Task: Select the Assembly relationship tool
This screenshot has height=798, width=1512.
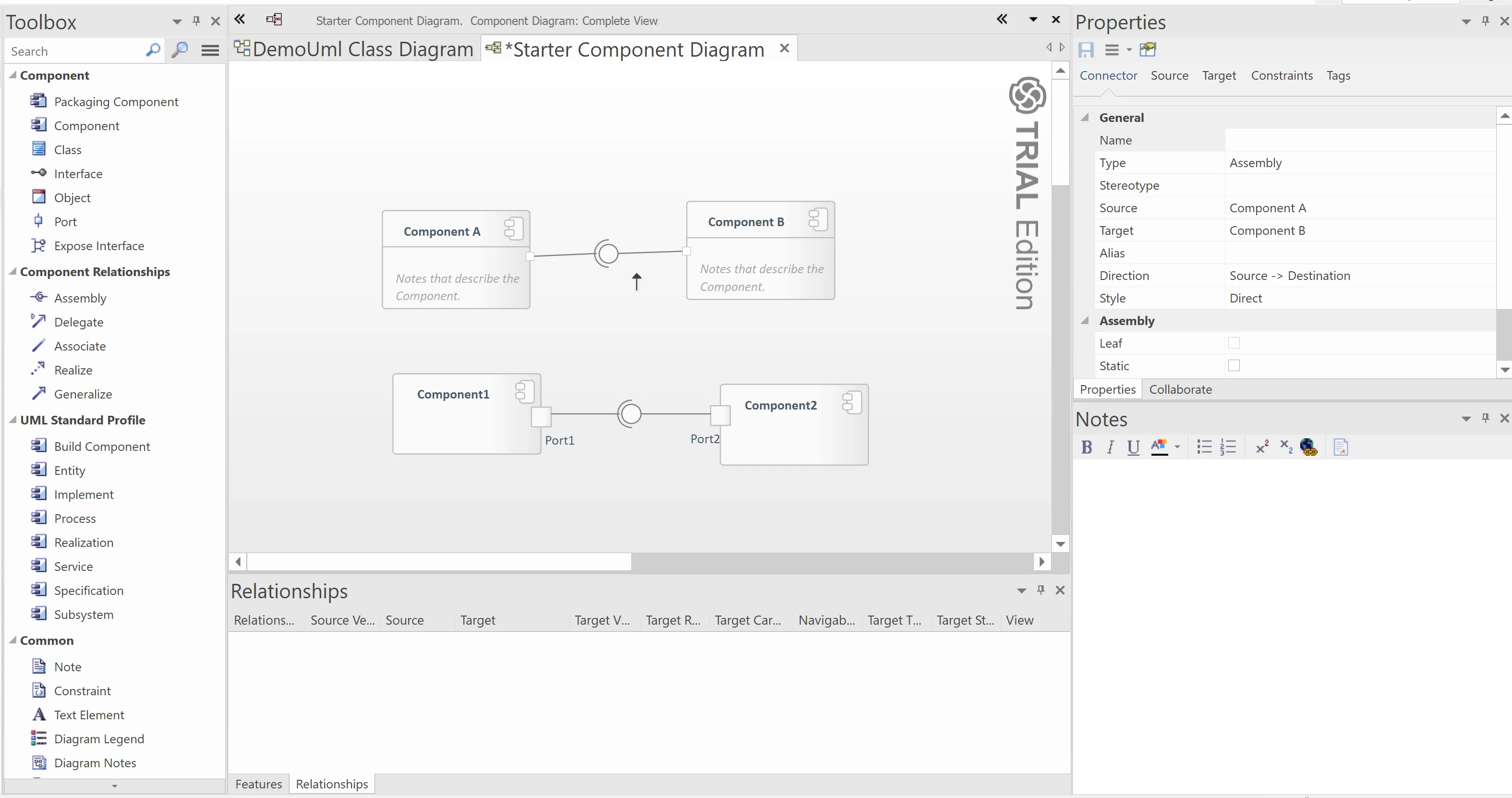Action: pyautogui.click(x=80, y=297)
